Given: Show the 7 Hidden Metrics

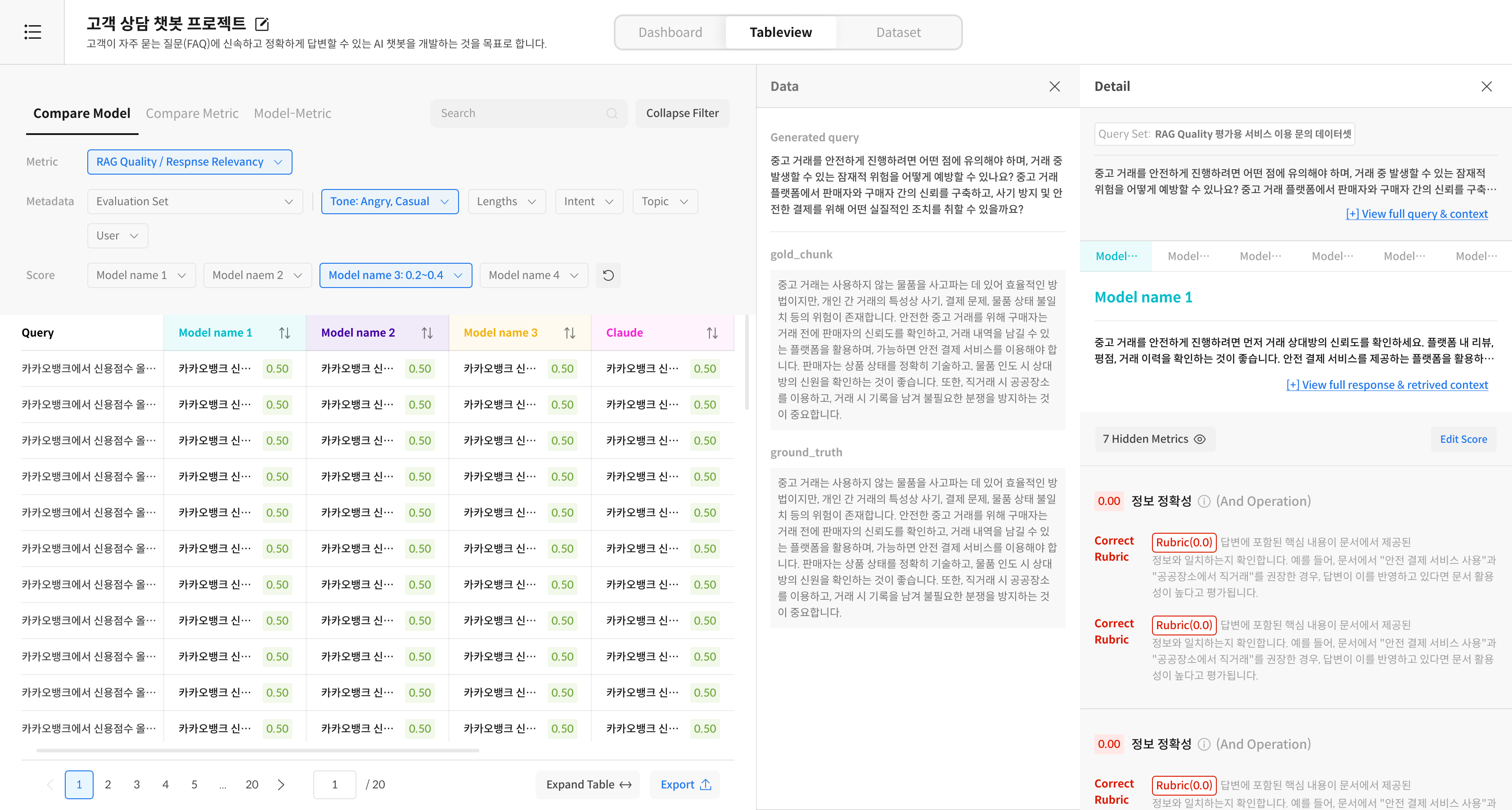Looking at the screenshot, I should (1154, 439).
